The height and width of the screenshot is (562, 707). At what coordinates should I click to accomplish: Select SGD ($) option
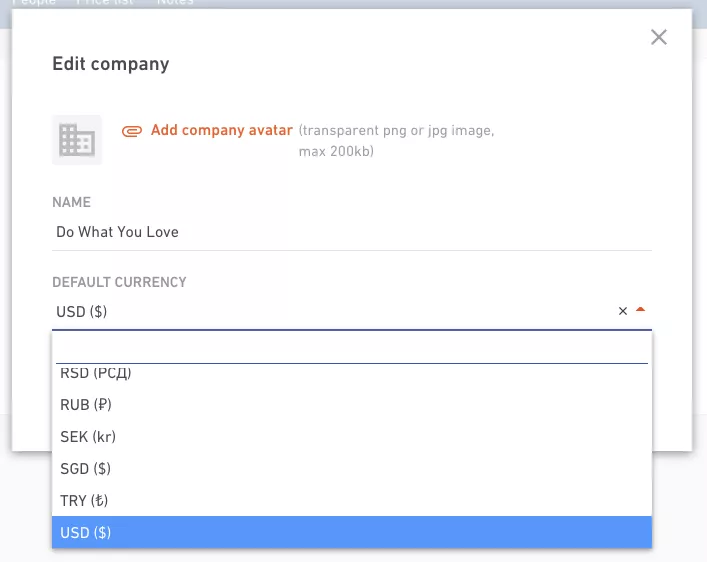pyautogui.click(x=352, y=469)
